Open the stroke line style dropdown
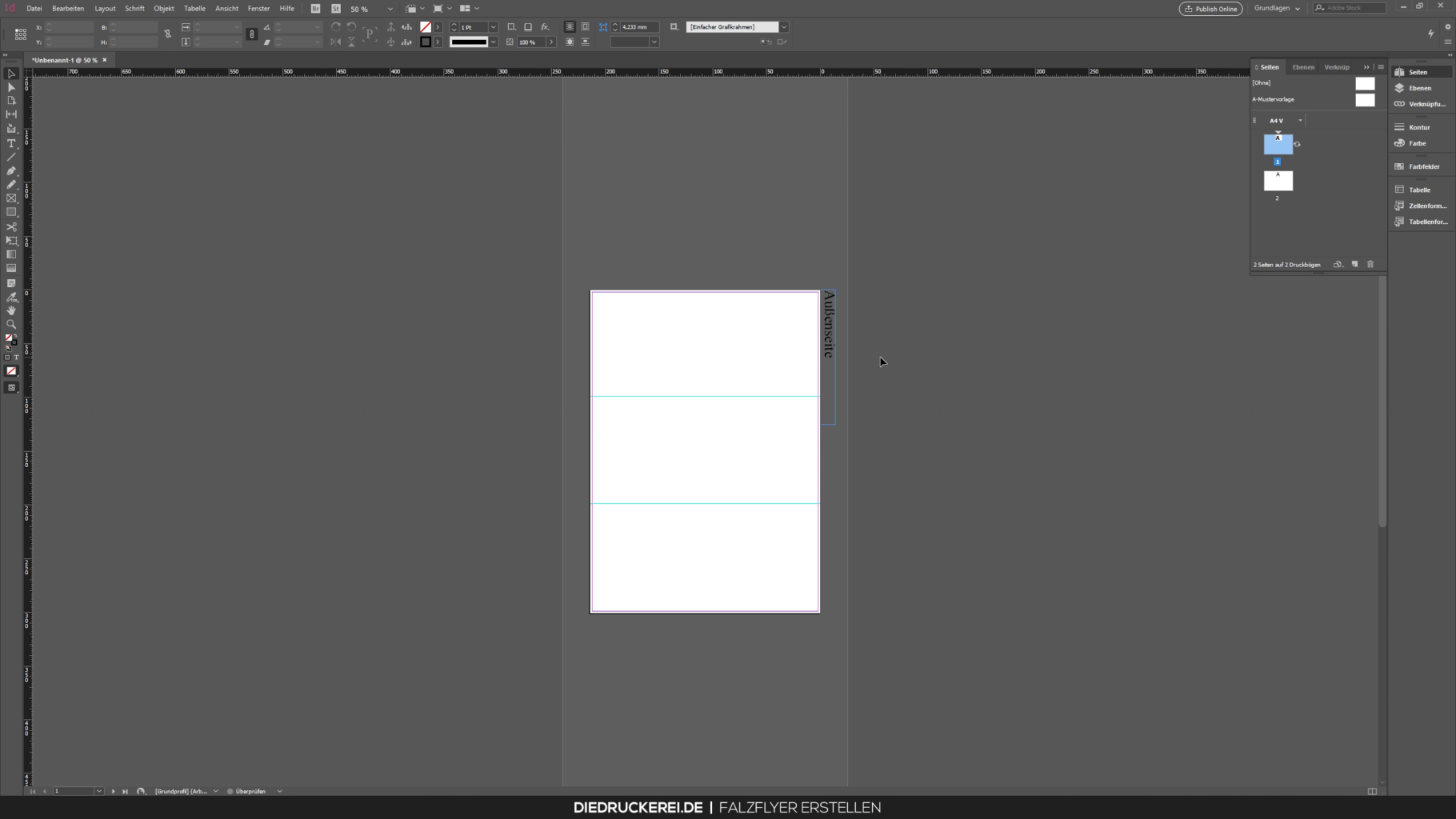 pyautogui.click(x=493, y=42)
